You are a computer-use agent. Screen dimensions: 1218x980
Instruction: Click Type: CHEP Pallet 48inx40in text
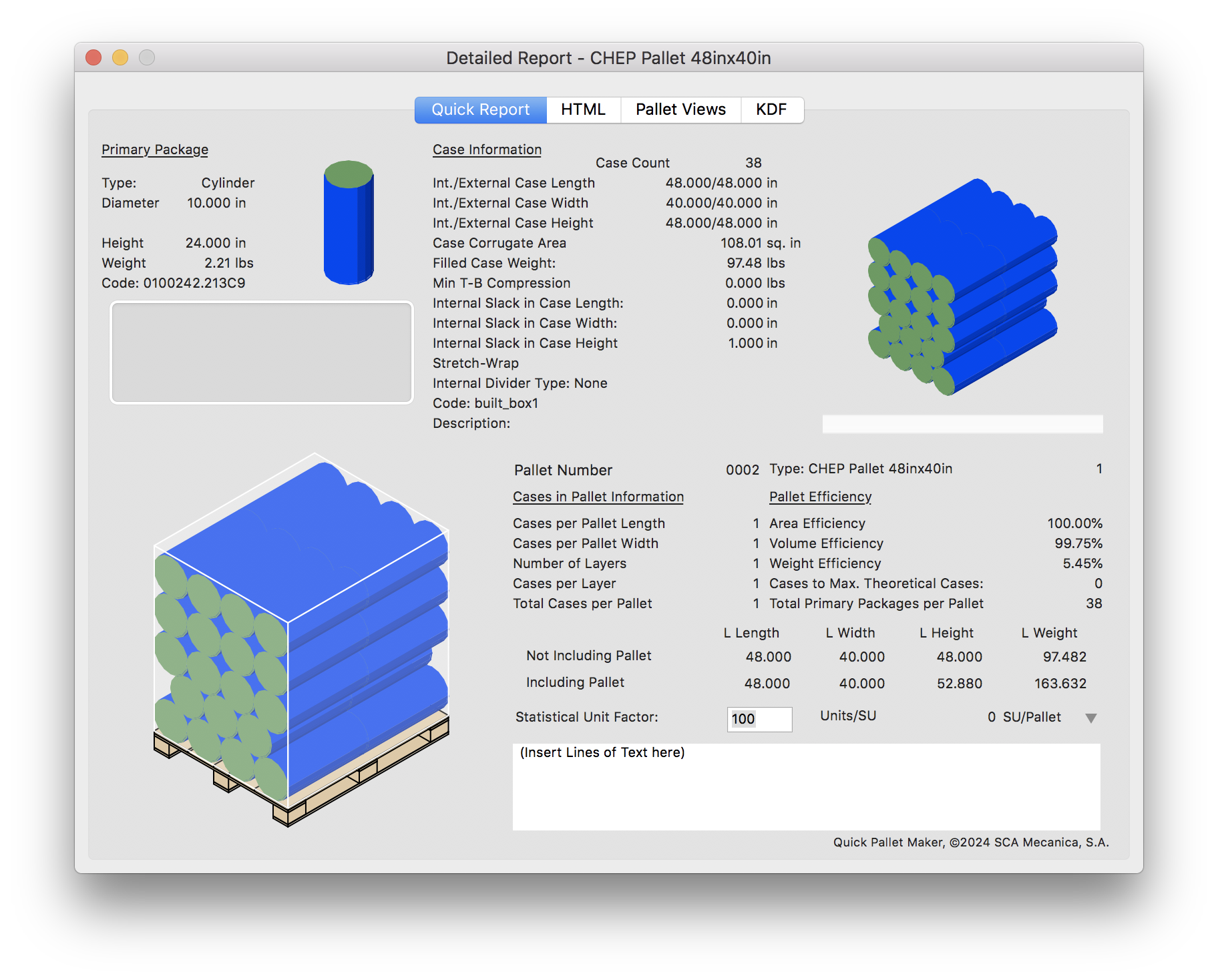tap(861, 469)
